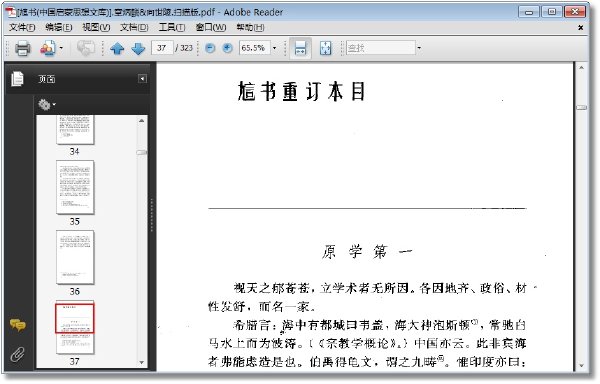Screen dimensions: 600x384
Task: Open the Attachments paperclip icon
Action: coord(17,355)
